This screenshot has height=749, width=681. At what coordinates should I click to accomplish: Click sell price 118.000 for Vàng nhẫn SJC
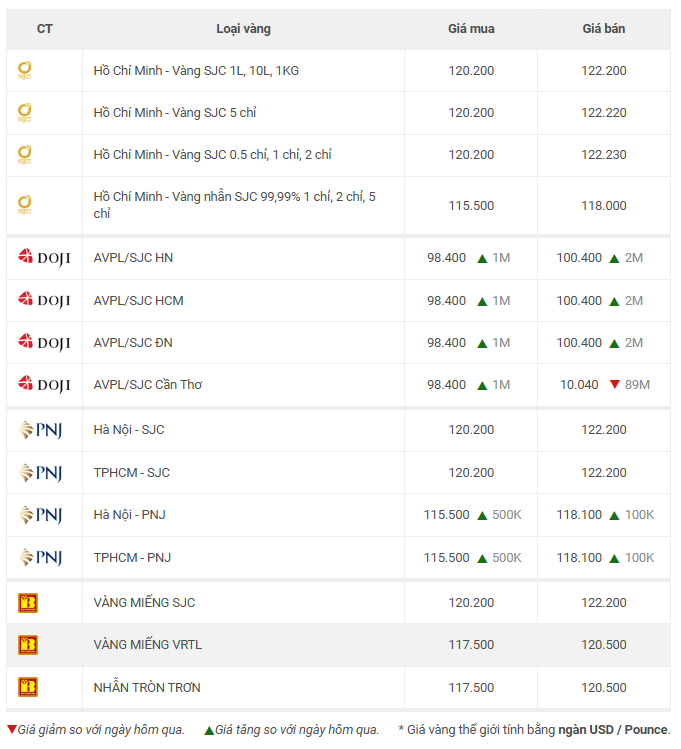[604, 206]
